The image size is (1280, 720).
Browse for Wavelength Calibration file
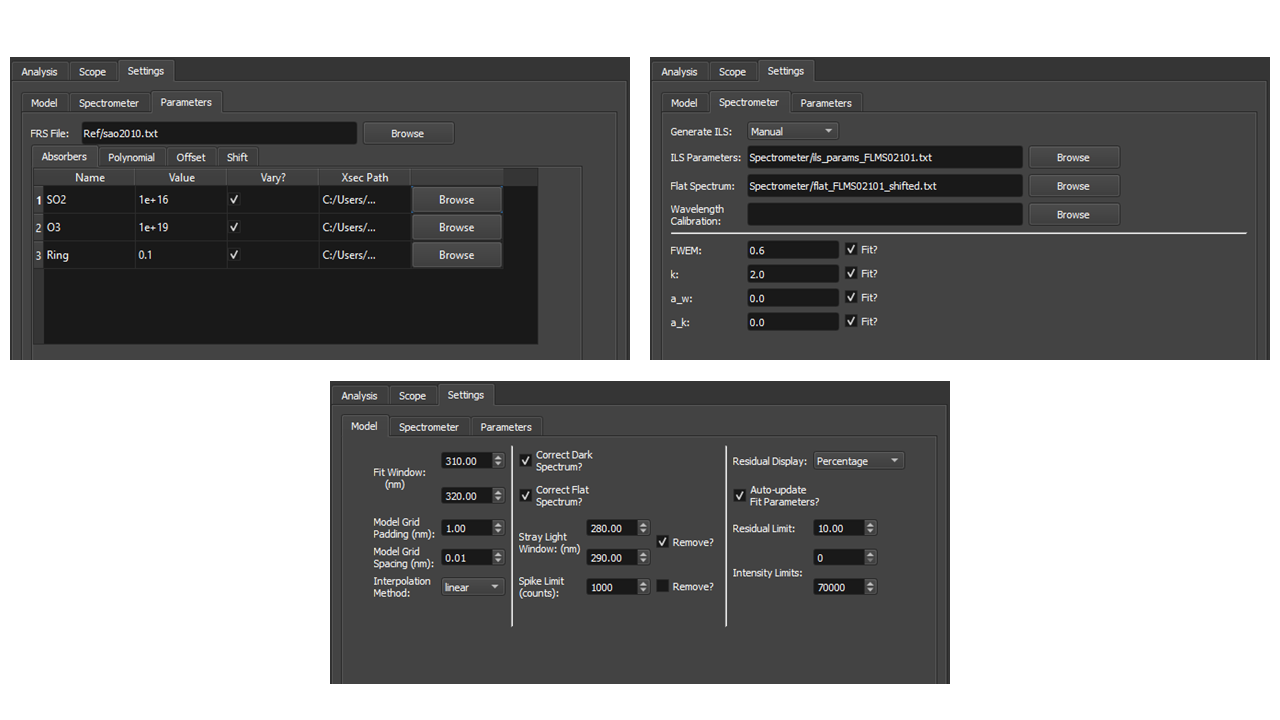[x=1073, y=214]
